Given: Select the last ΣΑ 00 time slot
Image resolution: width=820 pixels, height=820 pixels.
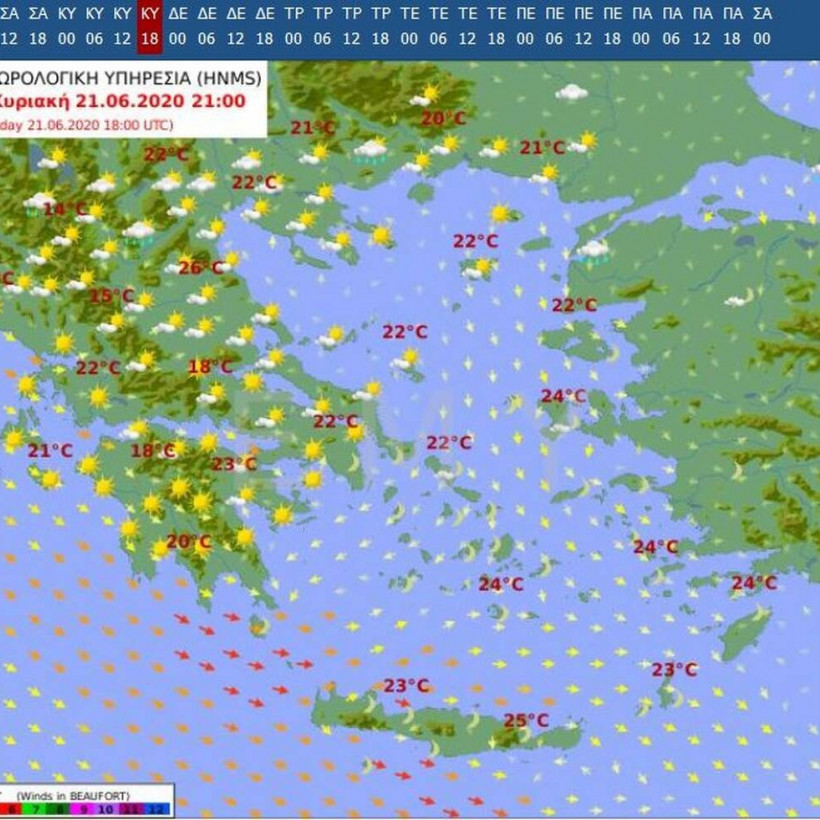Looking at the screenshot, I should (761, 25).
